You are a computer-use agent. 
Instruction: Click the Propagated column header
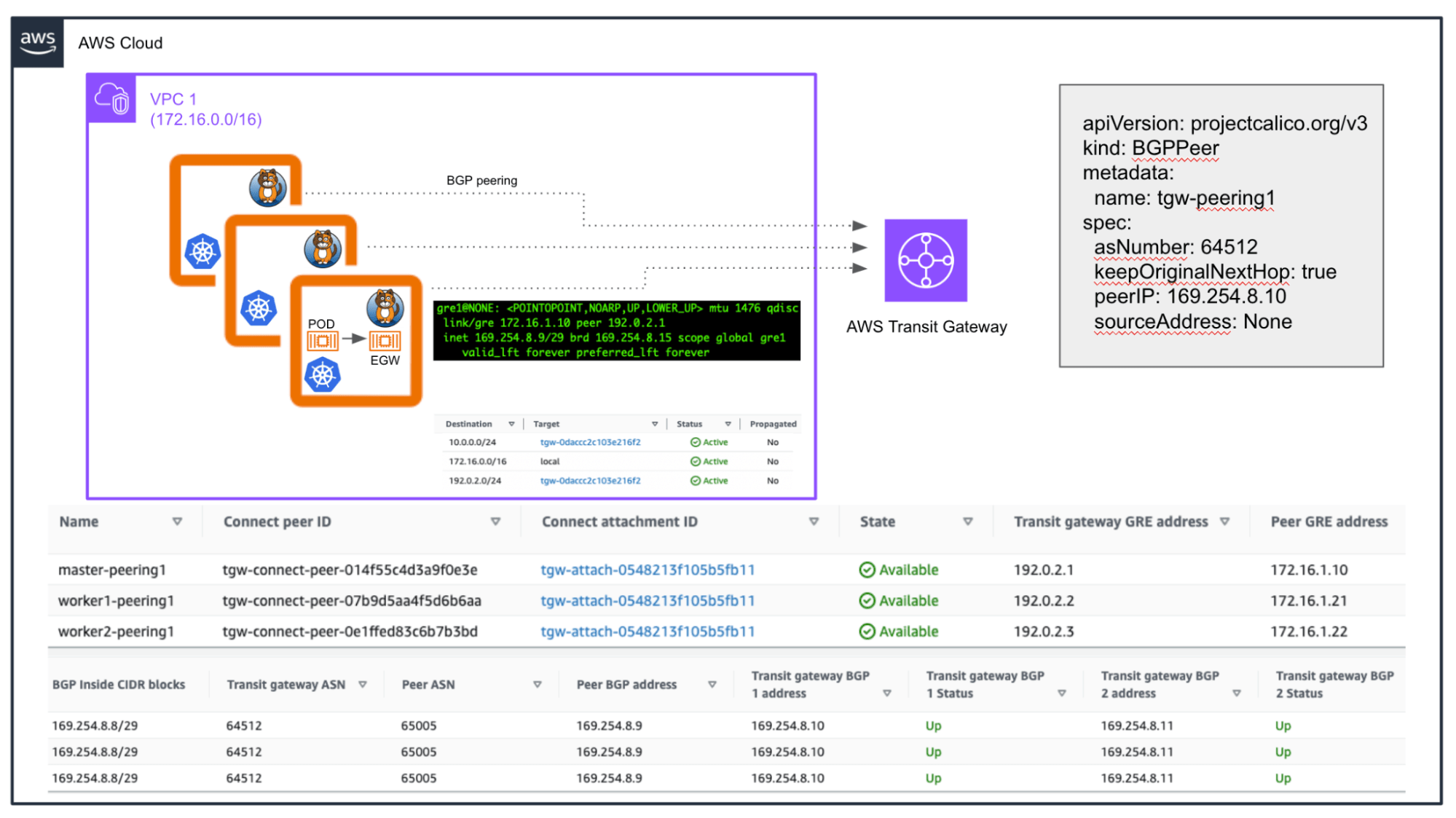pos(773,424)
